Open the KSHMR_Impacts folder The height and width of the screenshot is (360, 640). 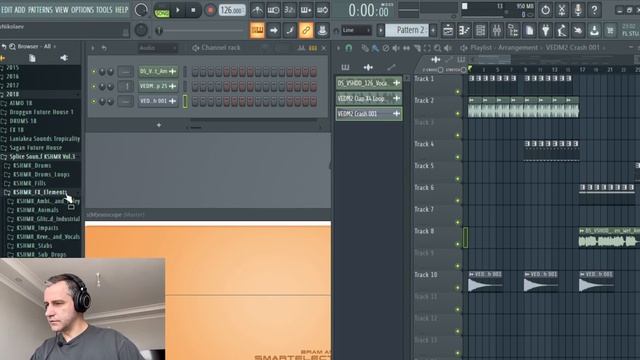pyautogui.click(x=38, y=228)
